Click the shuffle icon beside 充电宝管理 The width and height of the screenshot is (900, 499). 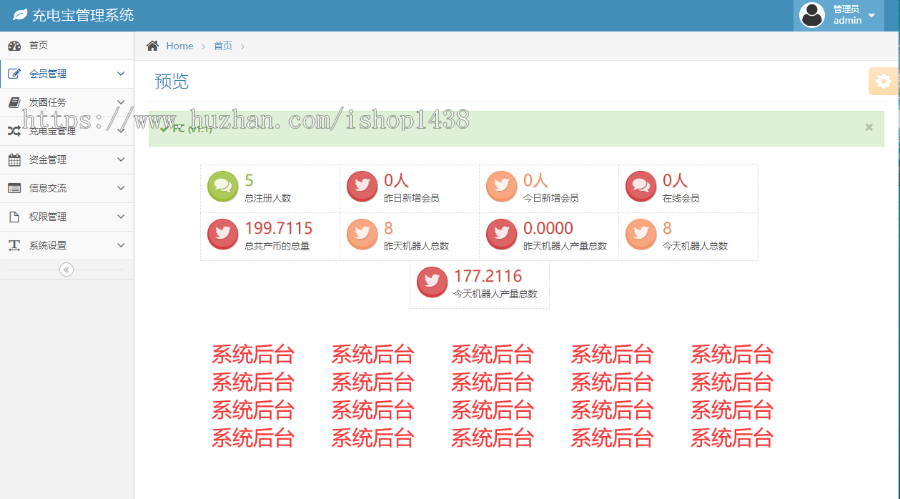(x=14, y=131)
